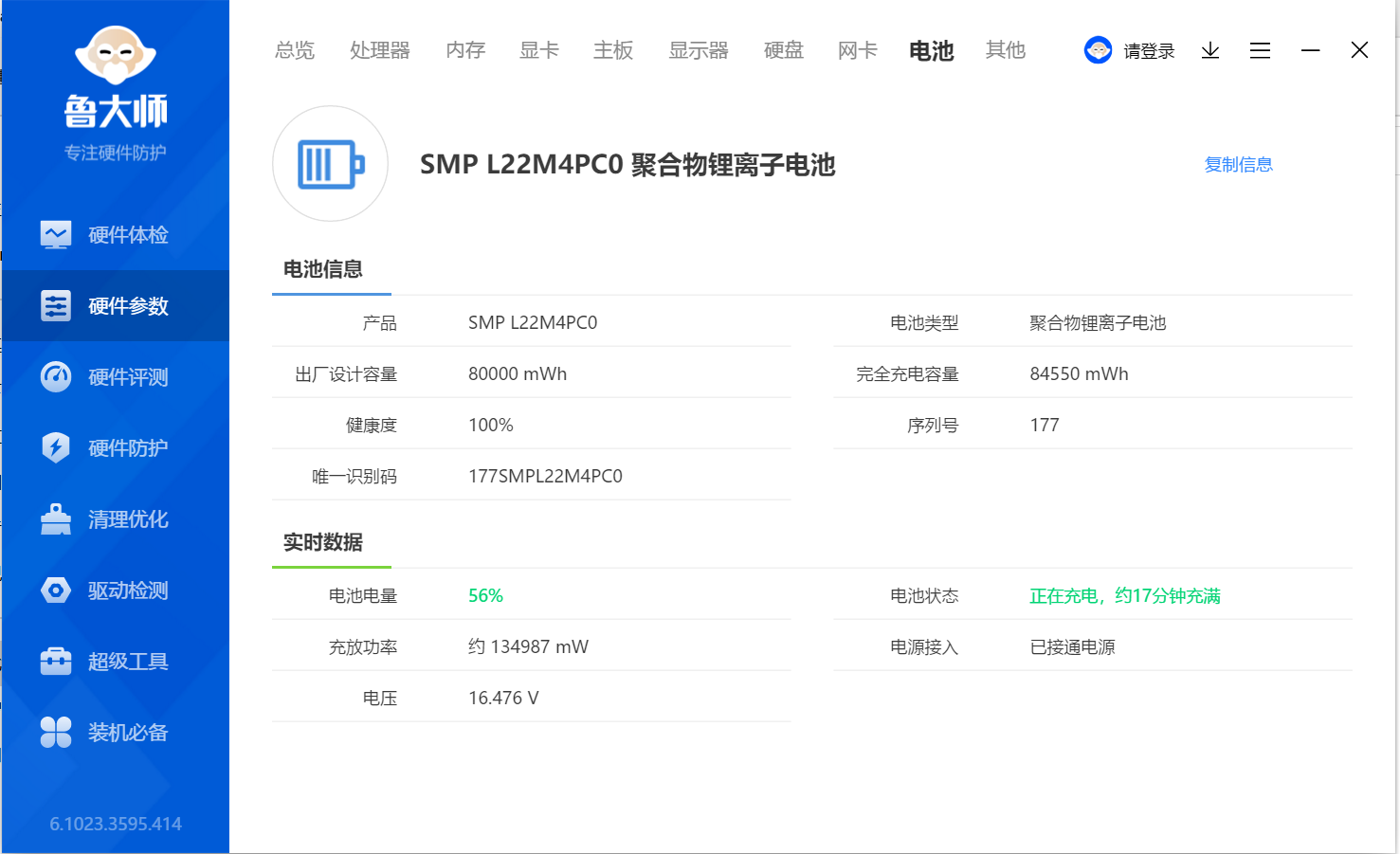Viewport: 1400px width, 854px height.
Task: Click the 实时数据 section header
Action: click(323, 542)
